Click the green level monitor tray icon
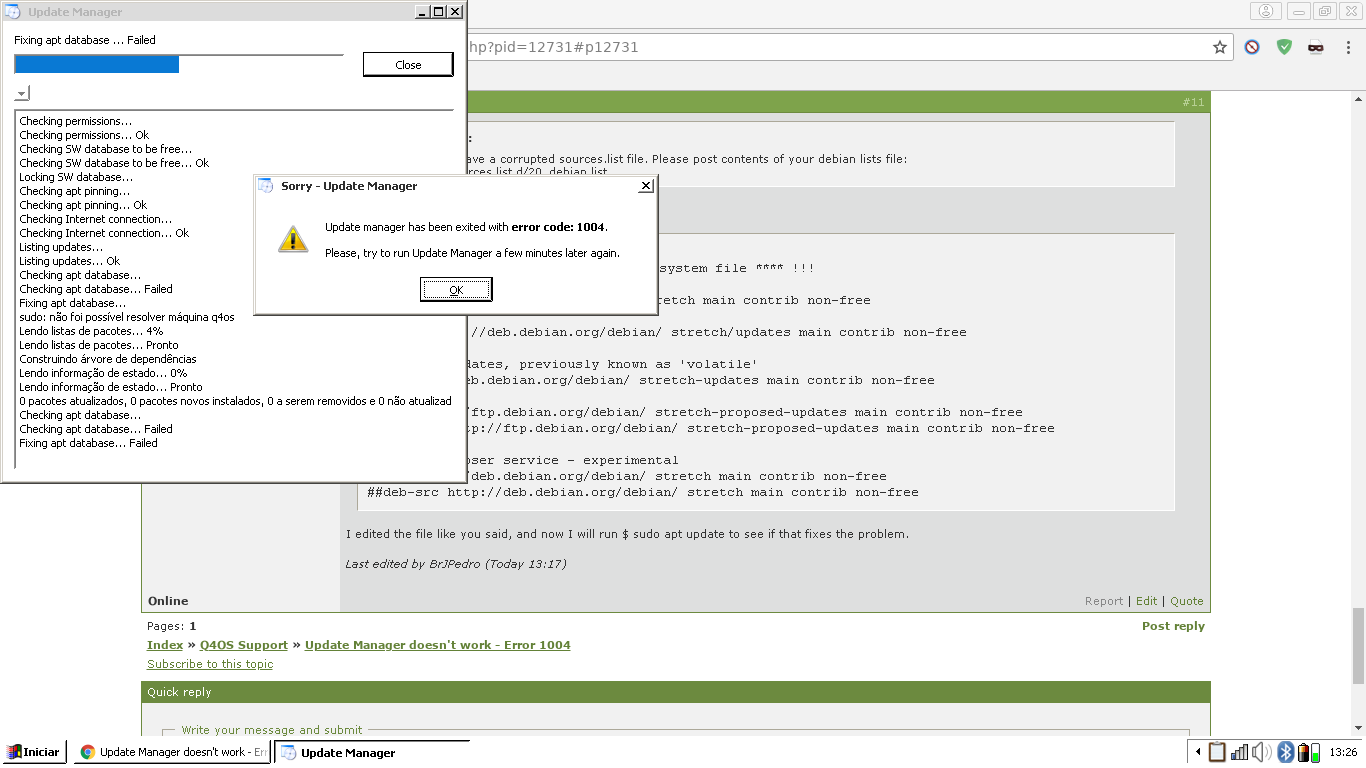 [1316, 752]
